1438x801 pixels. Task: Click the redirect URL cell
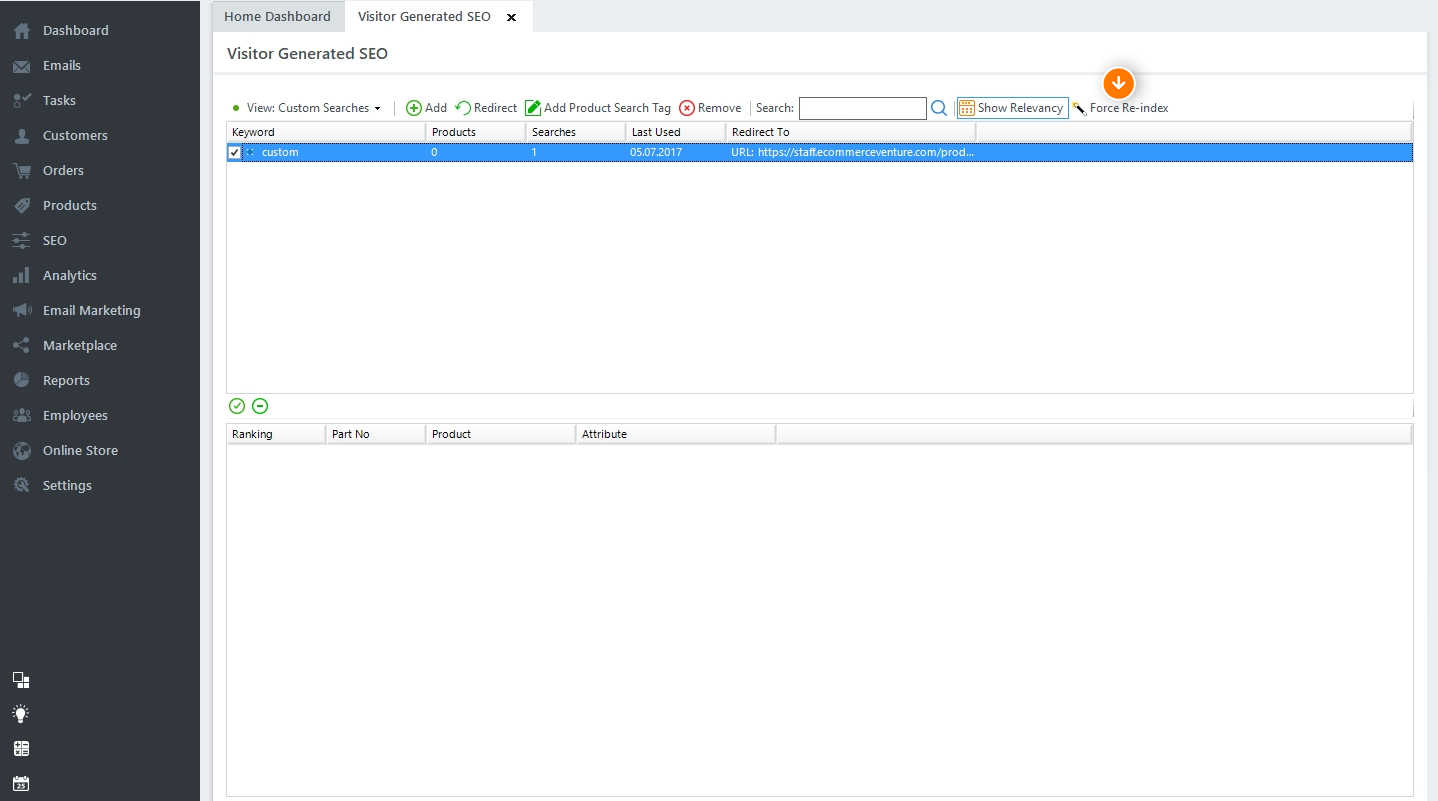coord(851,152)
